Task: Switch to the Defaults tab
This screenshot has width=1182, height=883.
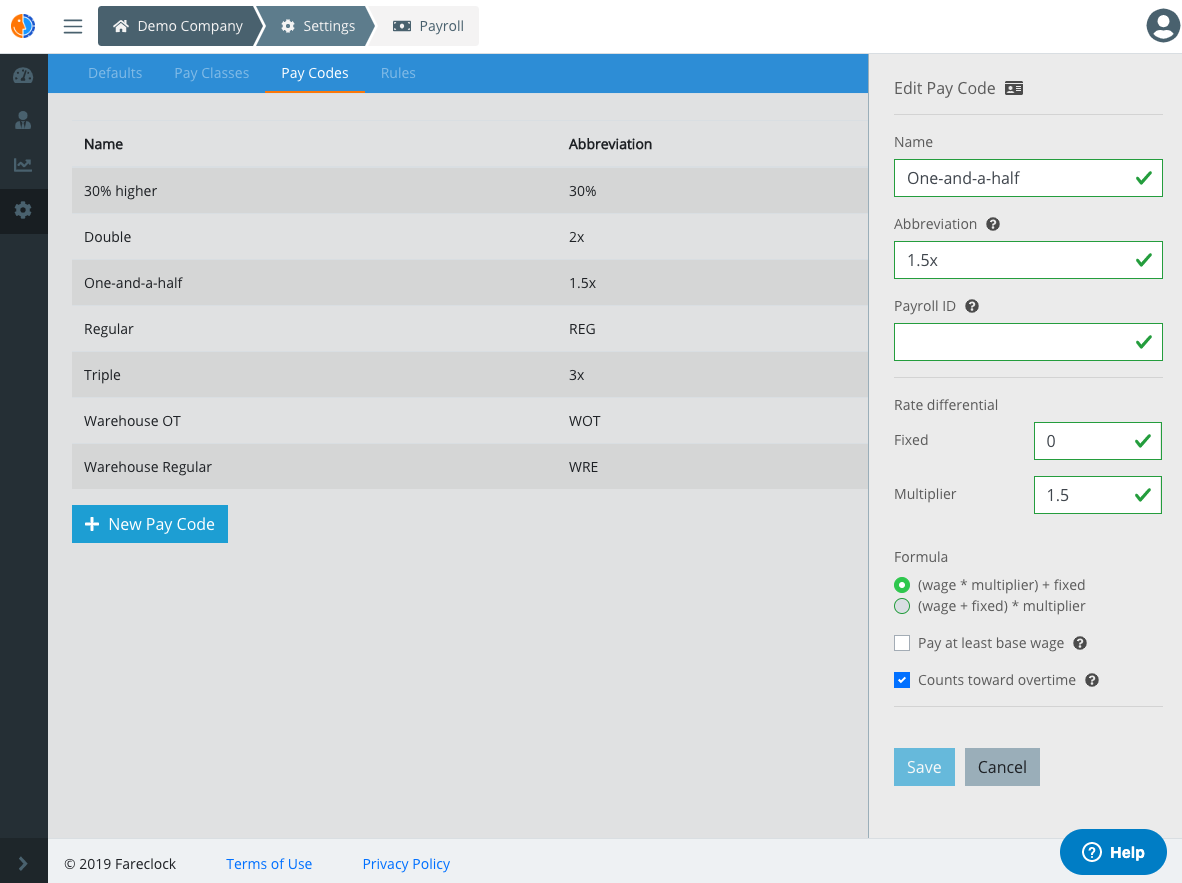Action: (115, 73)
